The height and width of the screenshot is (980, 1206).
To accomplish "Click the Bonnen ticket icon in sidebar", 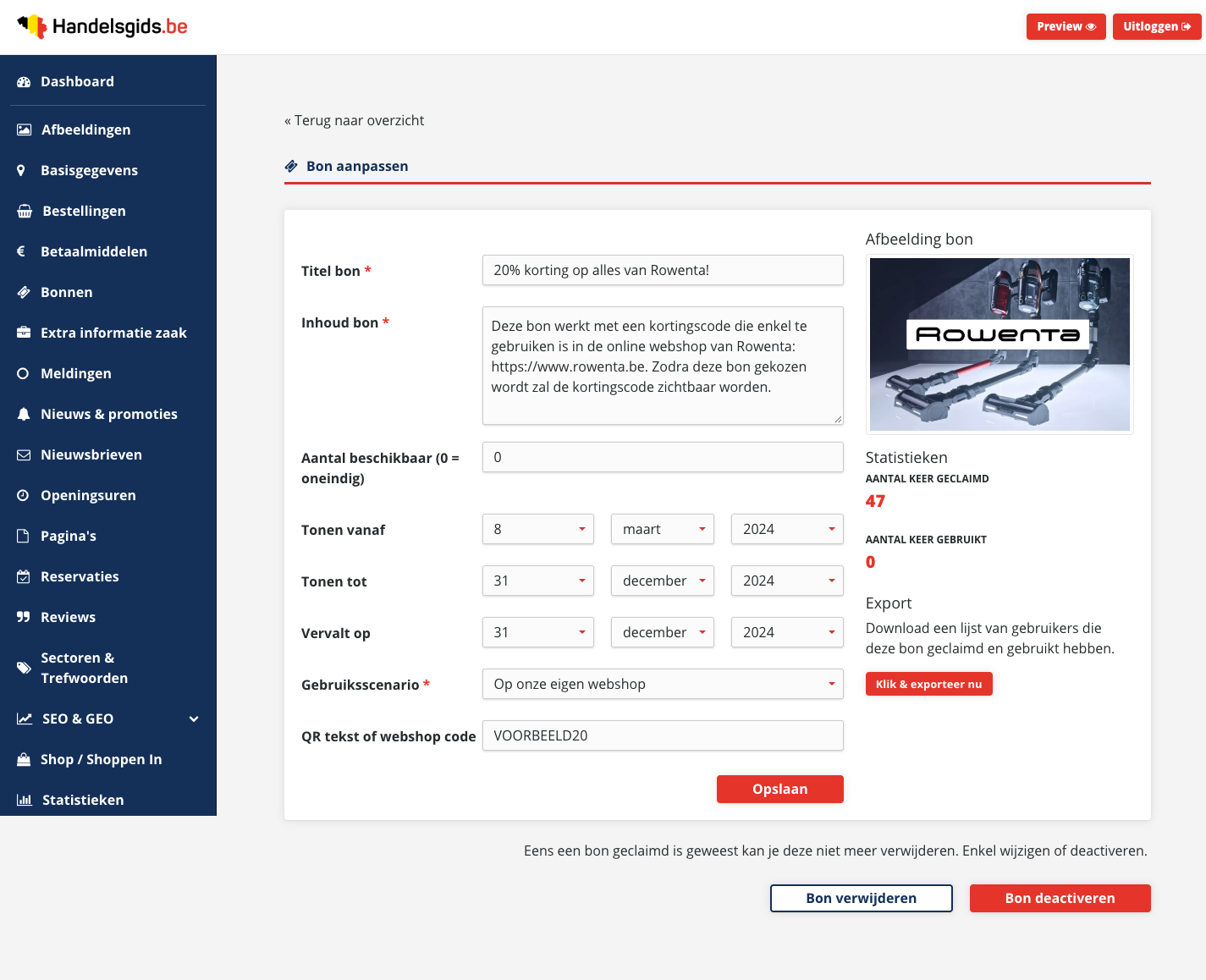I will [x=24, y=292].
